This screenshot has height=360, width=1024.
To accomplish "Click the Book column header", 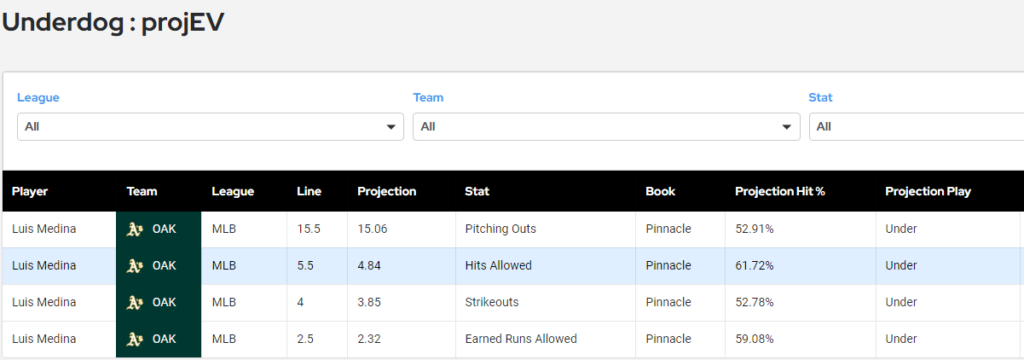I will (x=660, y=191).
